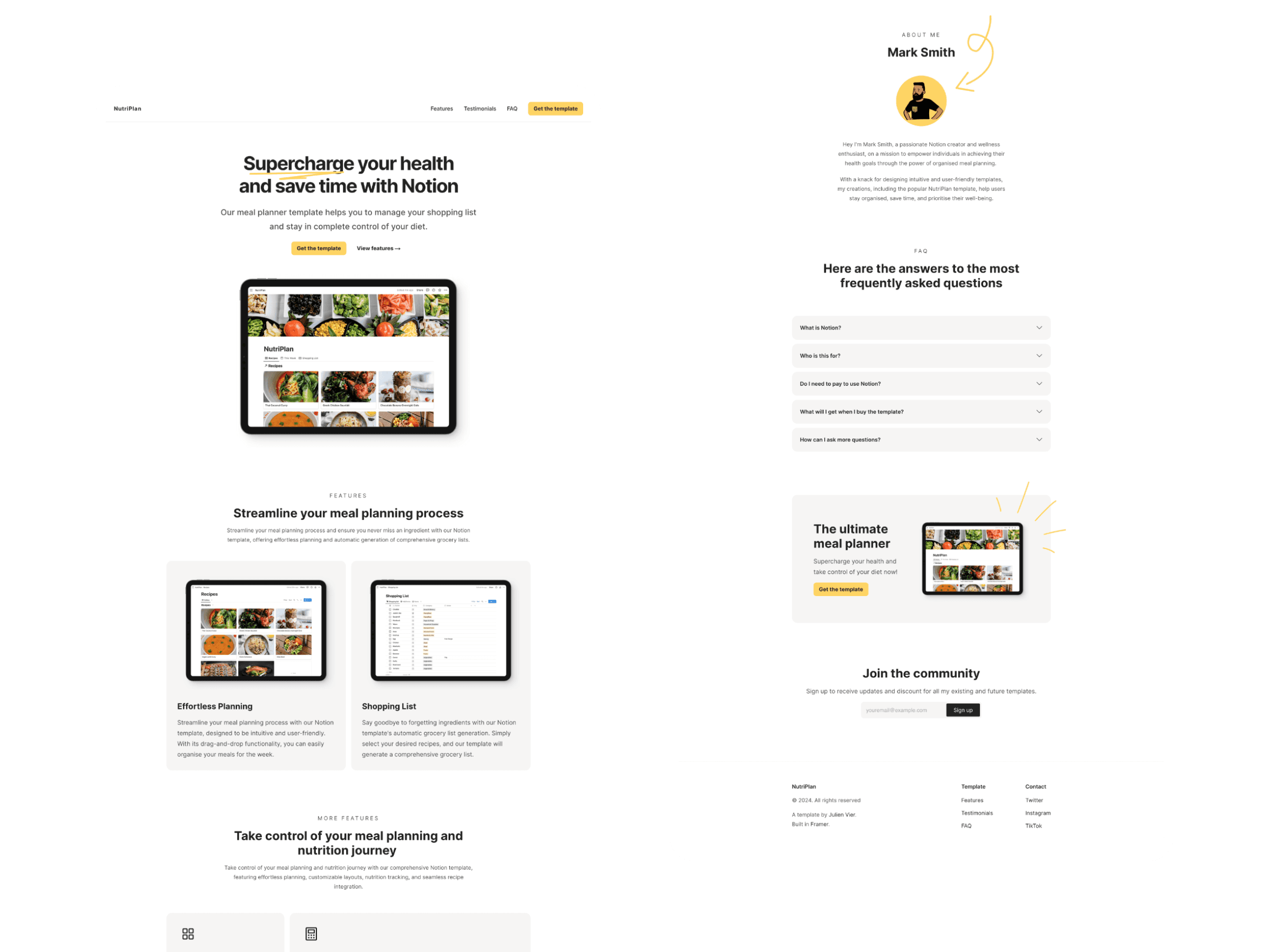Click the NutriPlan logo/brand icon
Viewport: 1270px width, 952px height.
coord(126,107)
